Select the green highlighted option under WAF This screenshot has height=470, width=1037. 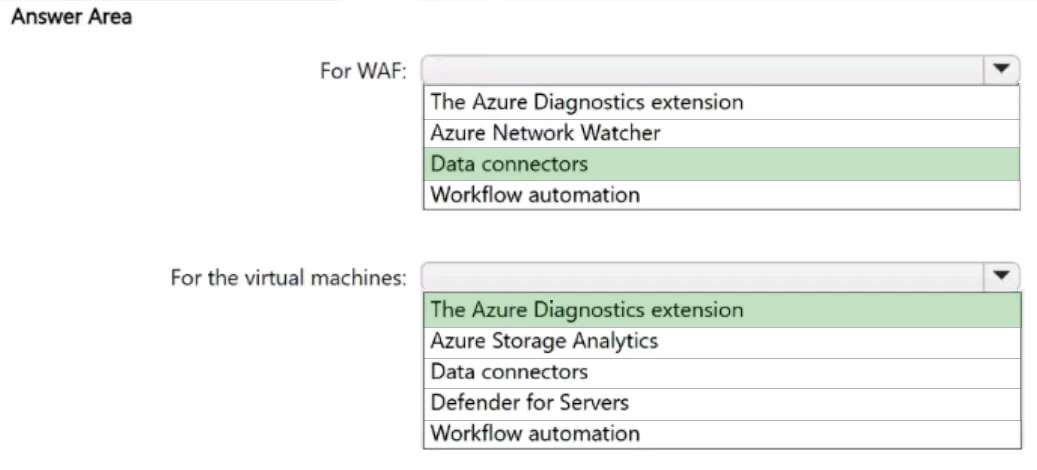[x=720, y=163]
